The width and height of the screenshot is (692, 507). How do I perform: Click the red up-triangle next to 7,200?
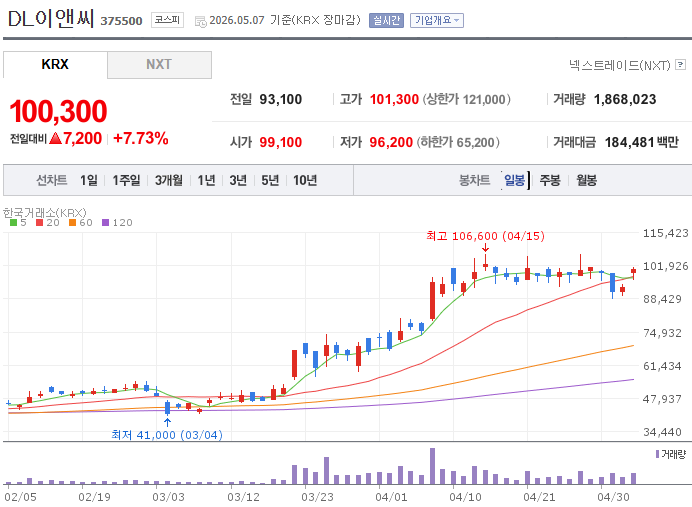[x=56, y=139]
